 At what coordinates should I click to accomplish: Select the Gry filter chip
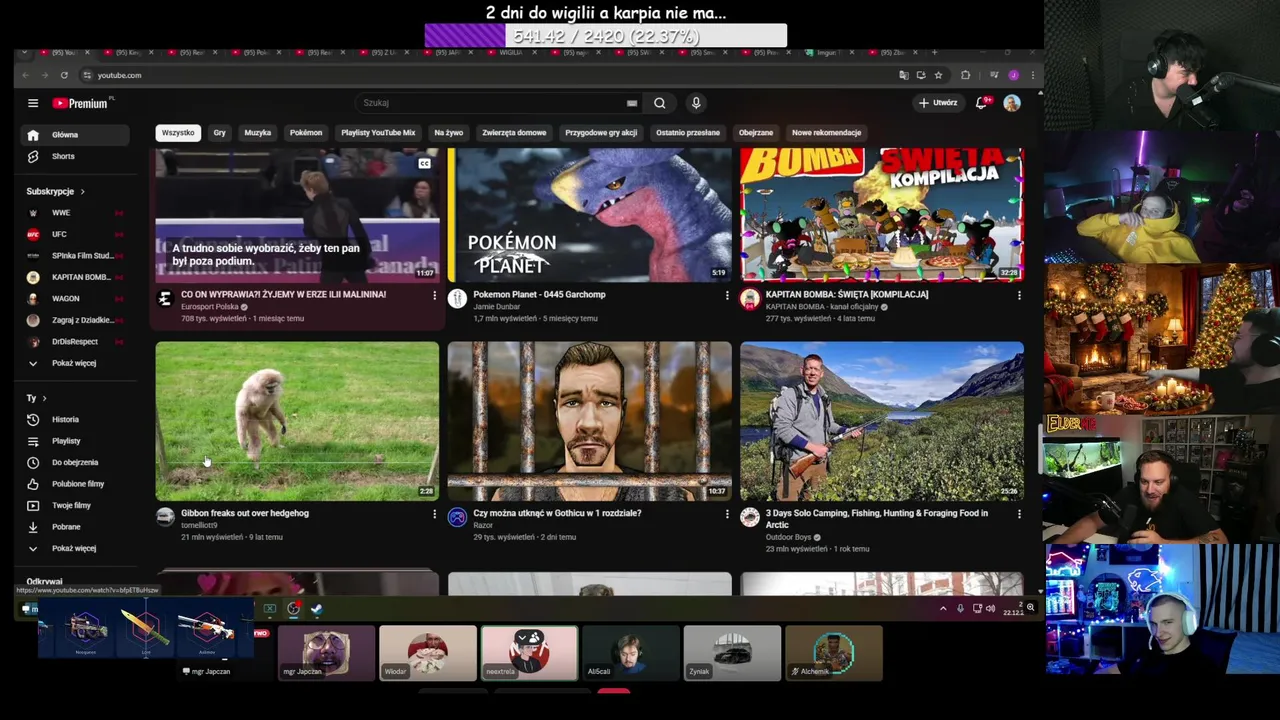click(219, 132)
